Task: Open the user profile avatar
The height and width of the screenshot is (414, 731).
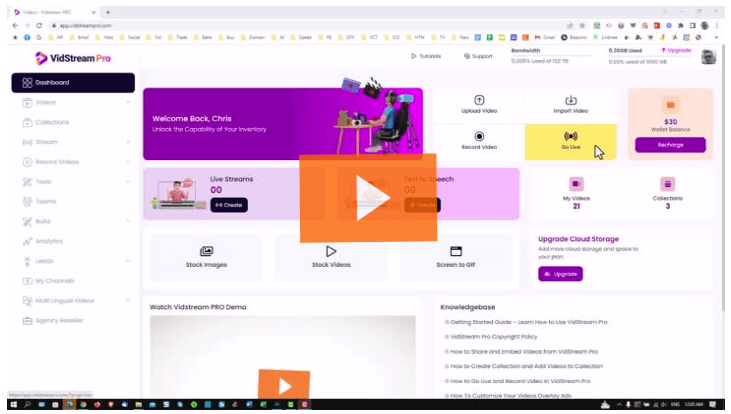Action: pyautogui.click(x=709, y=57)
